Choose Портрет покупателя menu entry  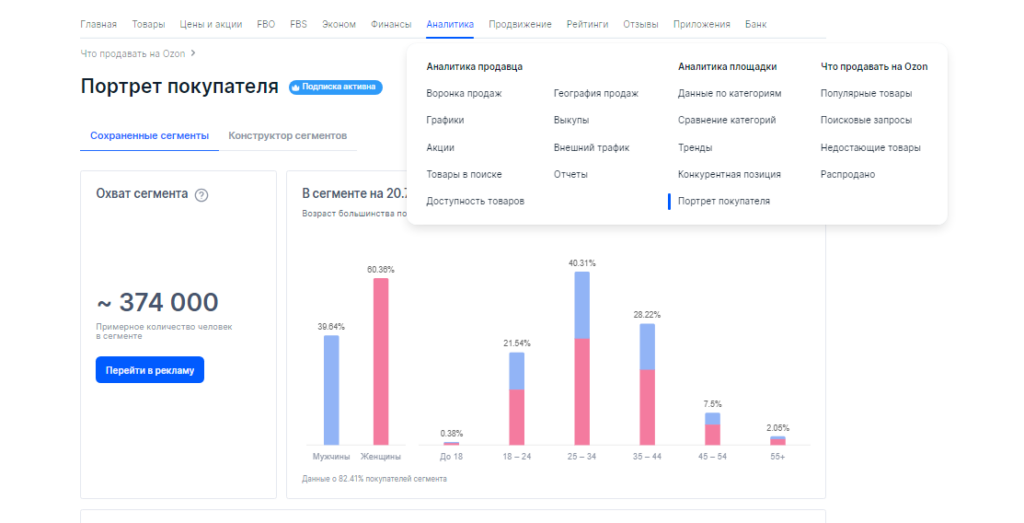pos(723,201)
